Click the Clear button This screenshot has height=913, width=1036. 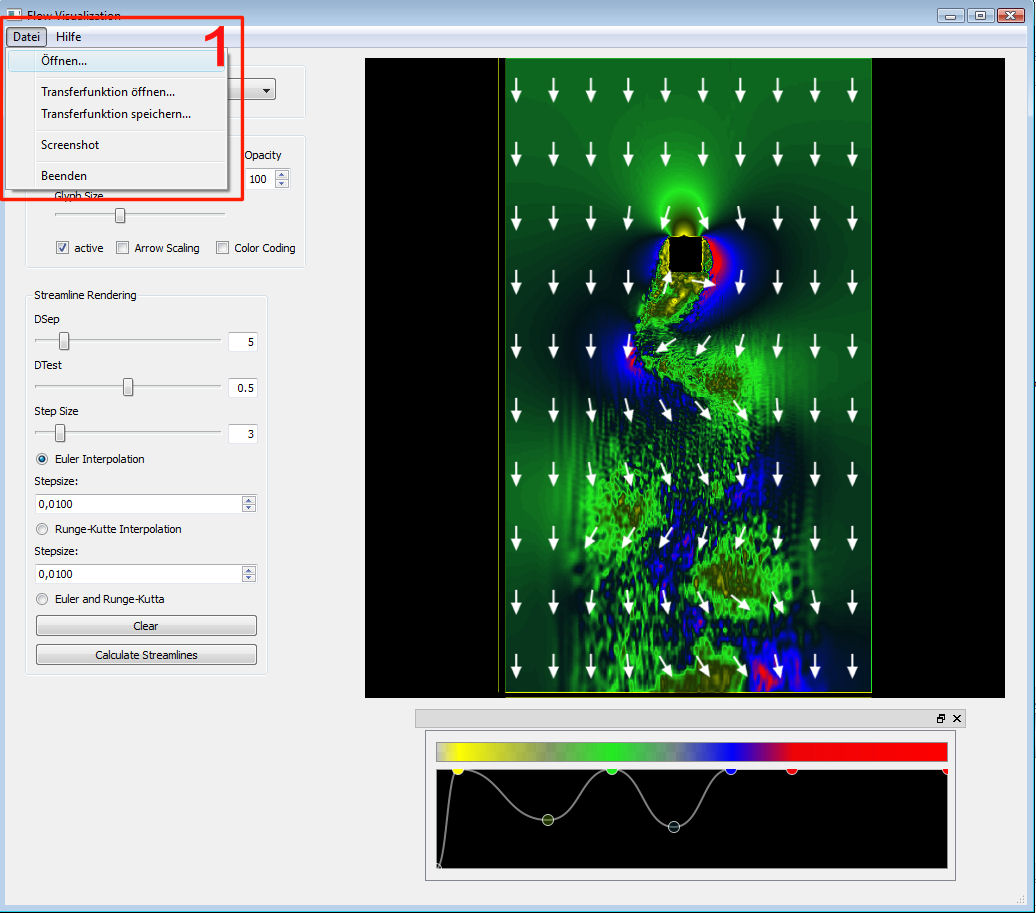coord(146,626)
